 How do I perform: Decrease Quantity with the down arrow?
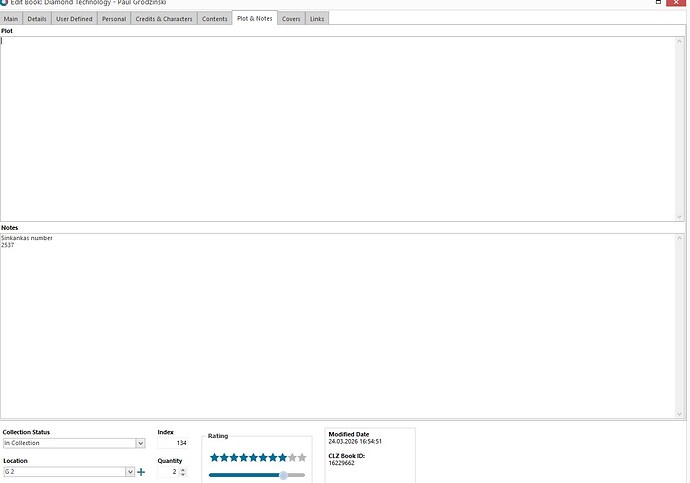pyautogui.click(x=184, y=474)
